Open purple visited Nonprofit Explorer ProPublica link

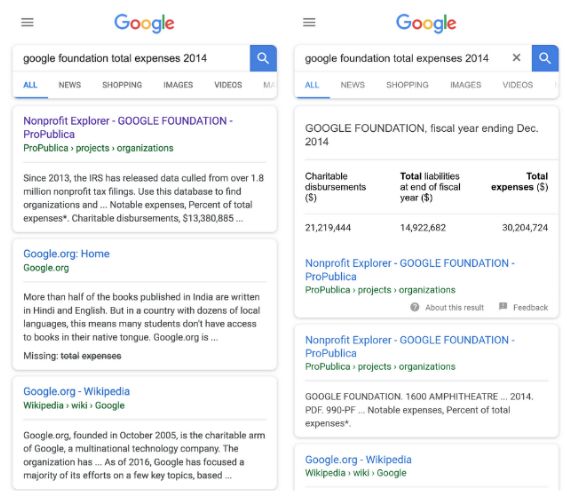pos(128,127)
